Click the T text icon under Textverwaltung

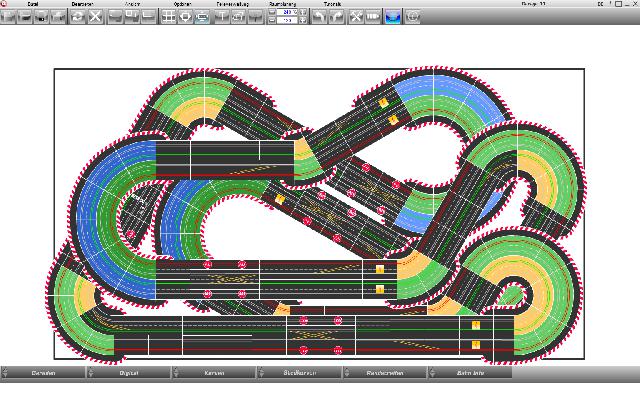[221, 18]
